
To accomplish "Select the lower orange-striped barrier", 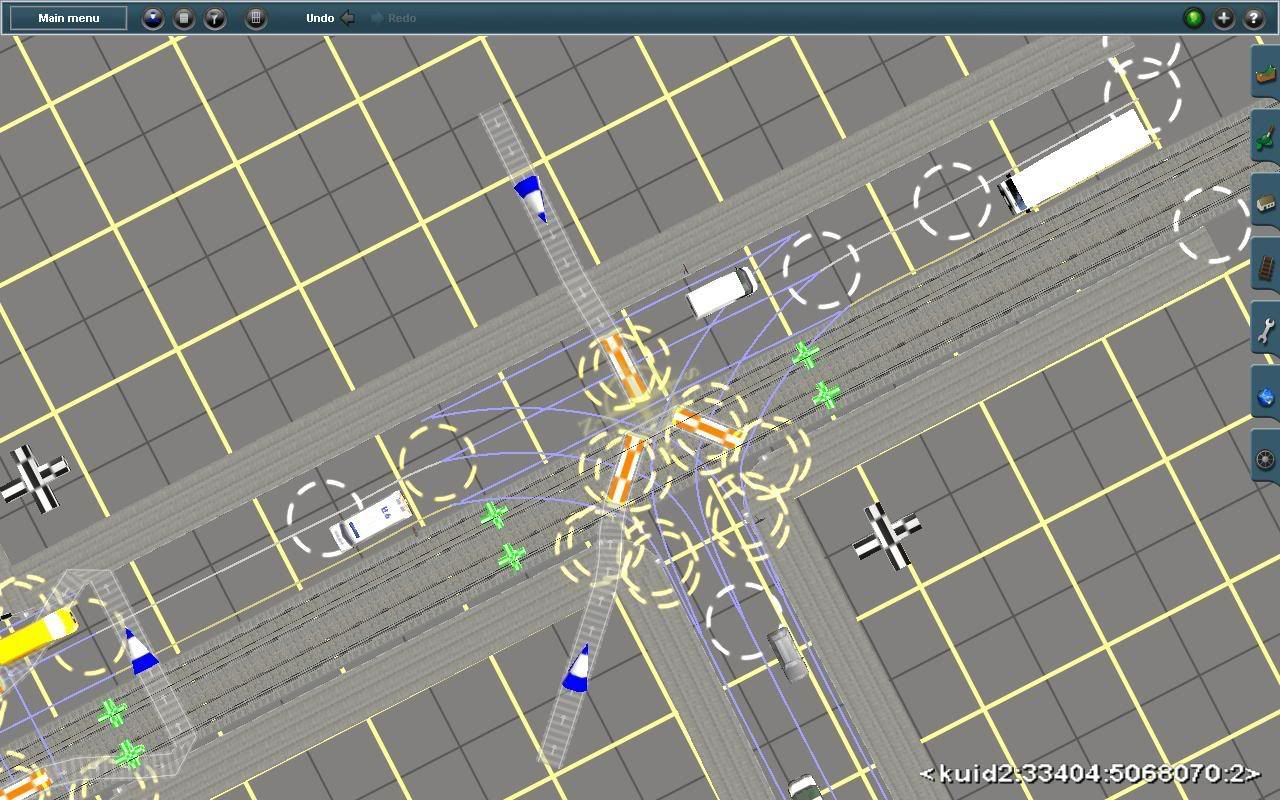I will (625, 468).
